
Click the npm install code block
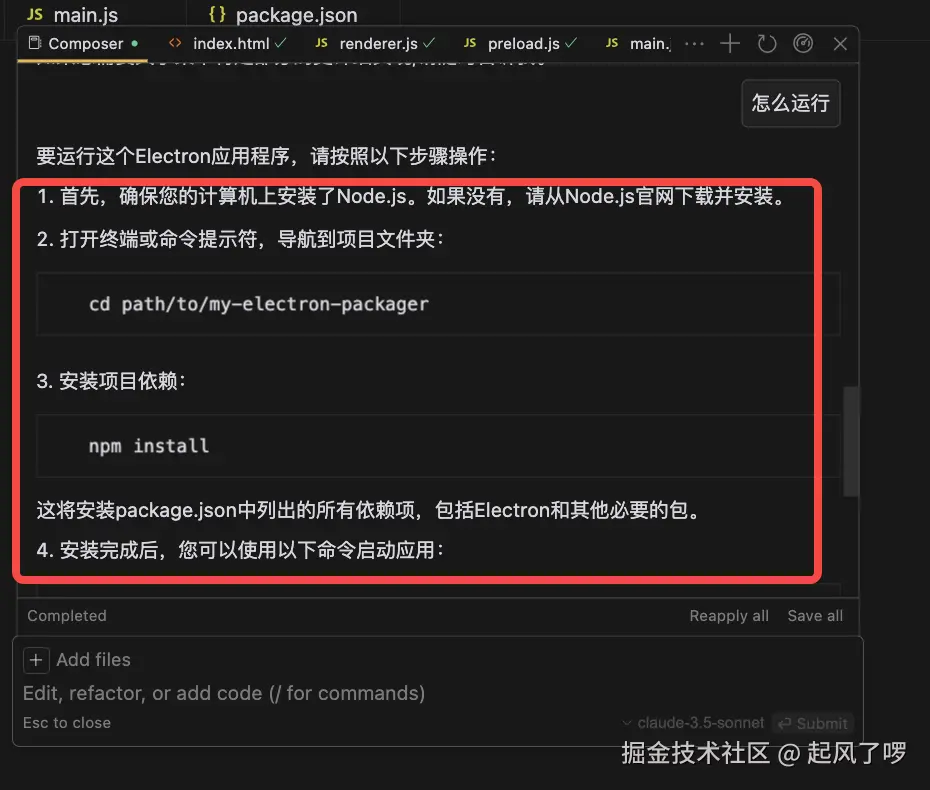[x=438, y=446]
